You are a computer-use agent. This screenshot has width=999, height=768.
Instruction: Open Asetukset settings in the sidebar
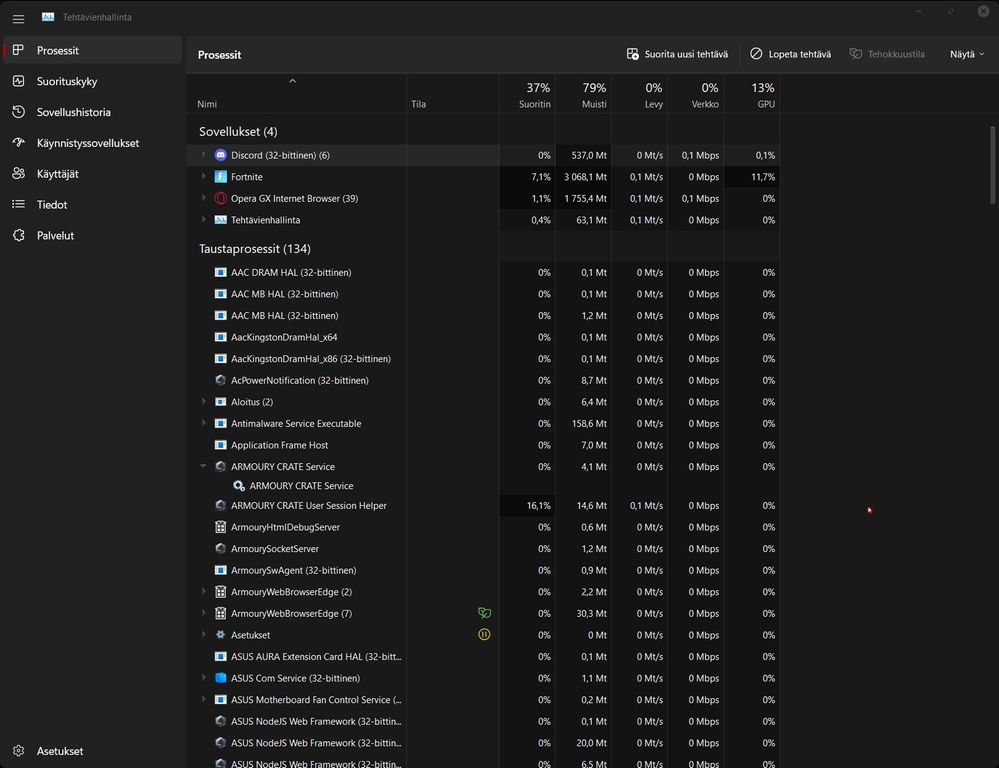pos(92,751)
